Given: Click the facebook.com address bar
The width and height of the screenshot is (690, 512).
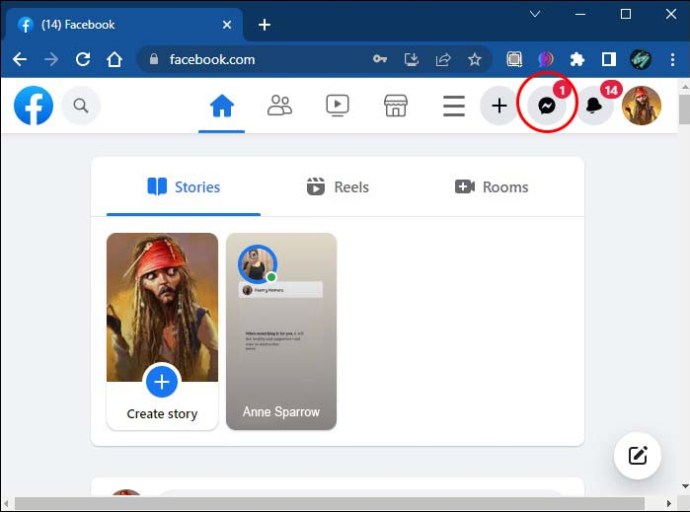Looking at the screenshot, I should click(x=260, y=59).
